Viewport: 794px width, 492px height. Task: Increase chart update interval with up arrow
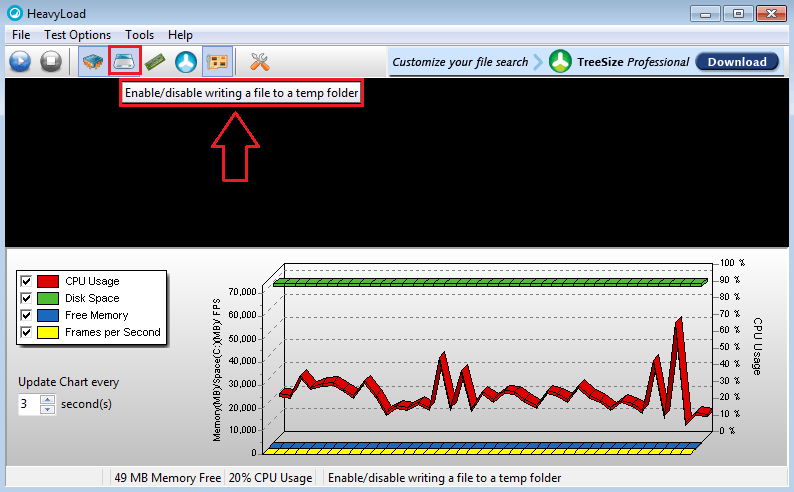(x=48, y=399)
